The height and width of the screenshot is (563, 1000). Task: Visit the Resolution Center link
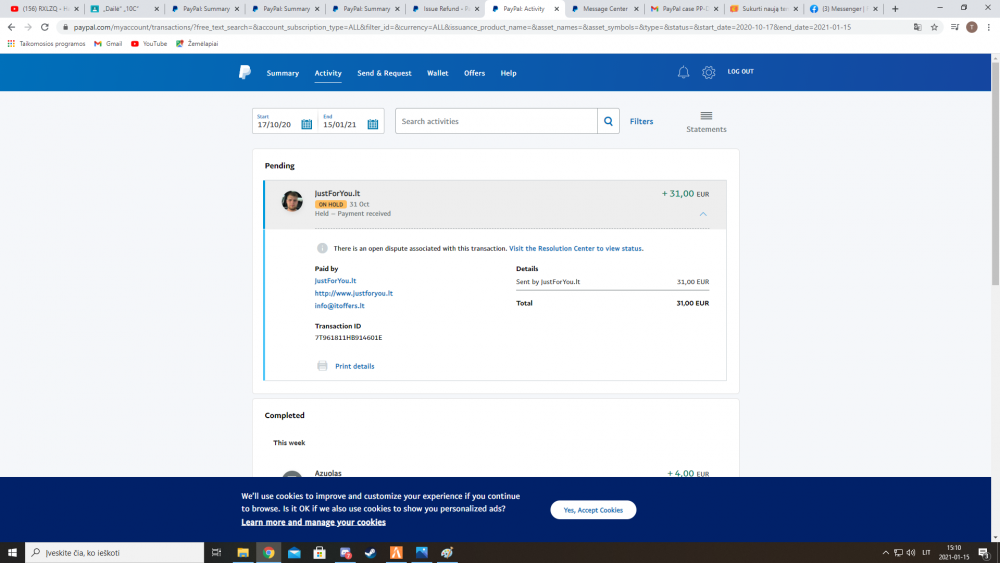point(576,249)
